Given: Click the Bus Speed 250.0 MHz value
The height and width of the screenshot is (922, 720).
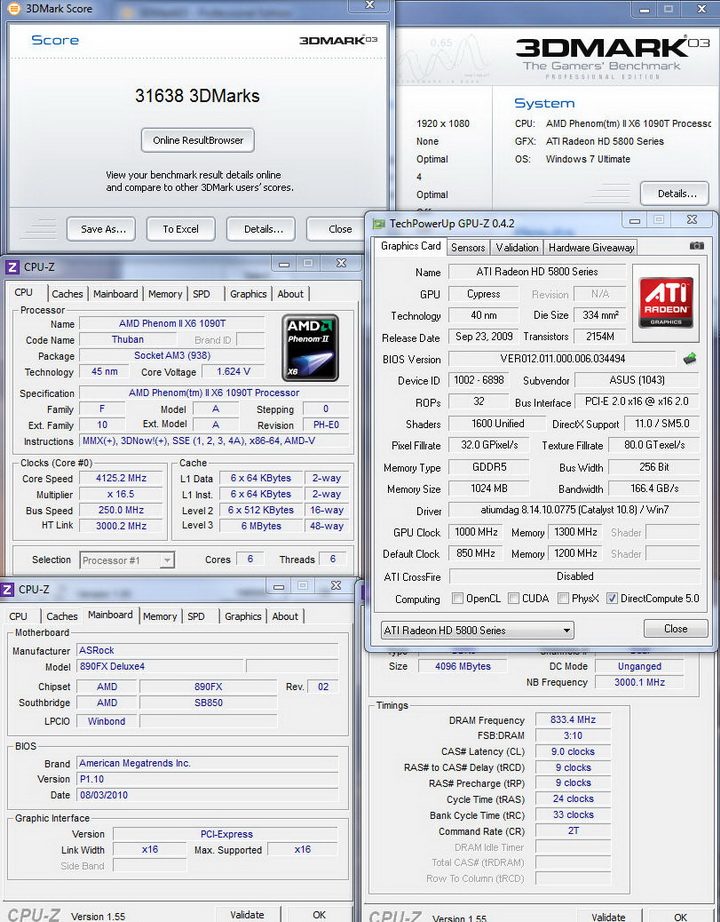Looking at the screenshot, I should click(x=121, y=510).
